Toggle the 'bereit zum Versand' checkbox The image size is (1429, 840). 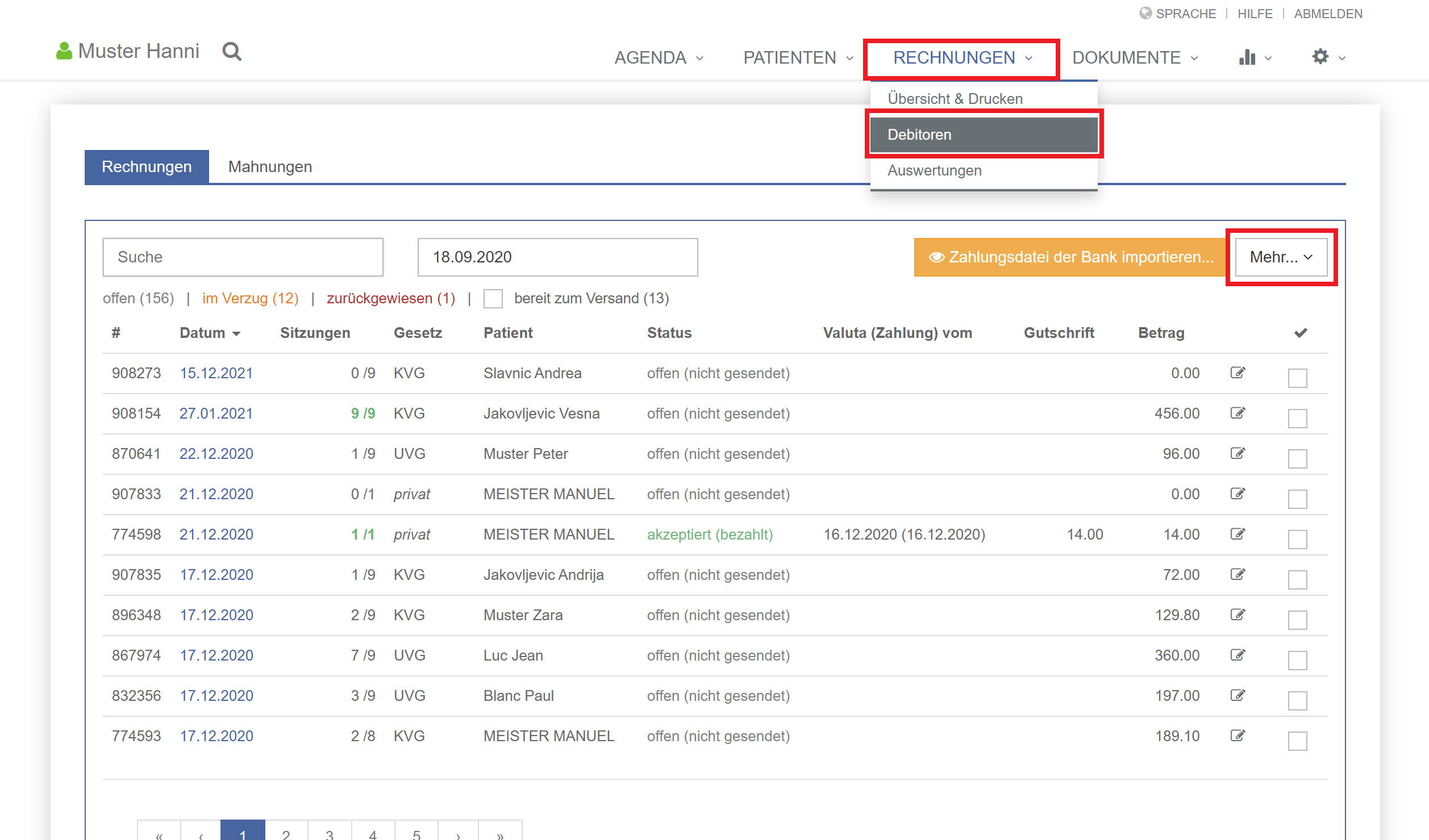tap(493, 299)
